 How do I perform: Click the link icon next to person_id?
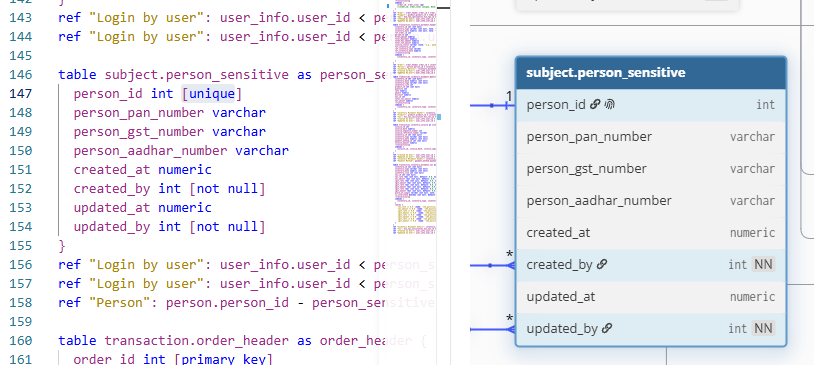pyautogui.click(x=595, y=105)
